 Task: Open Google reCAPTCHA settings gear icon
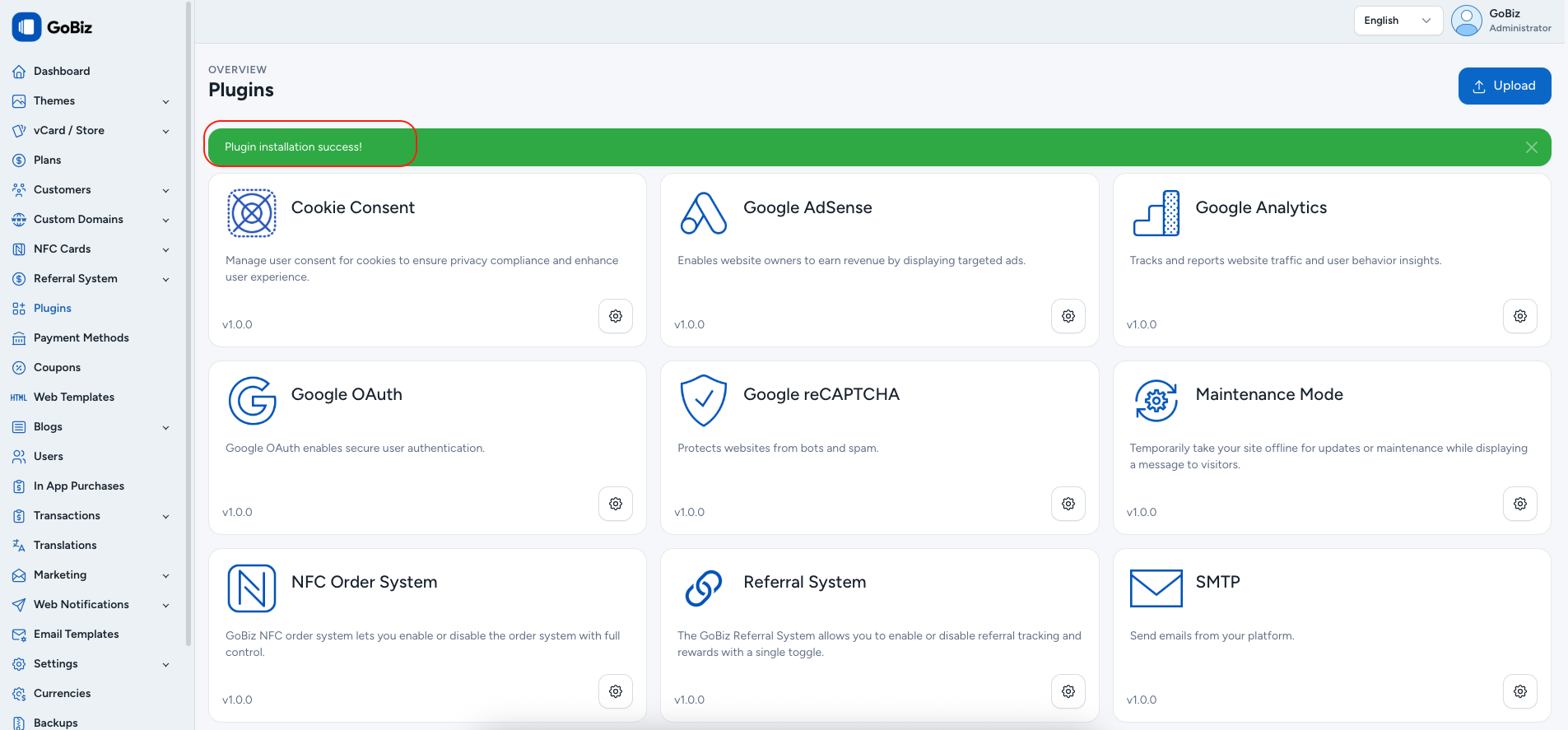click(x=1068, y=504)
